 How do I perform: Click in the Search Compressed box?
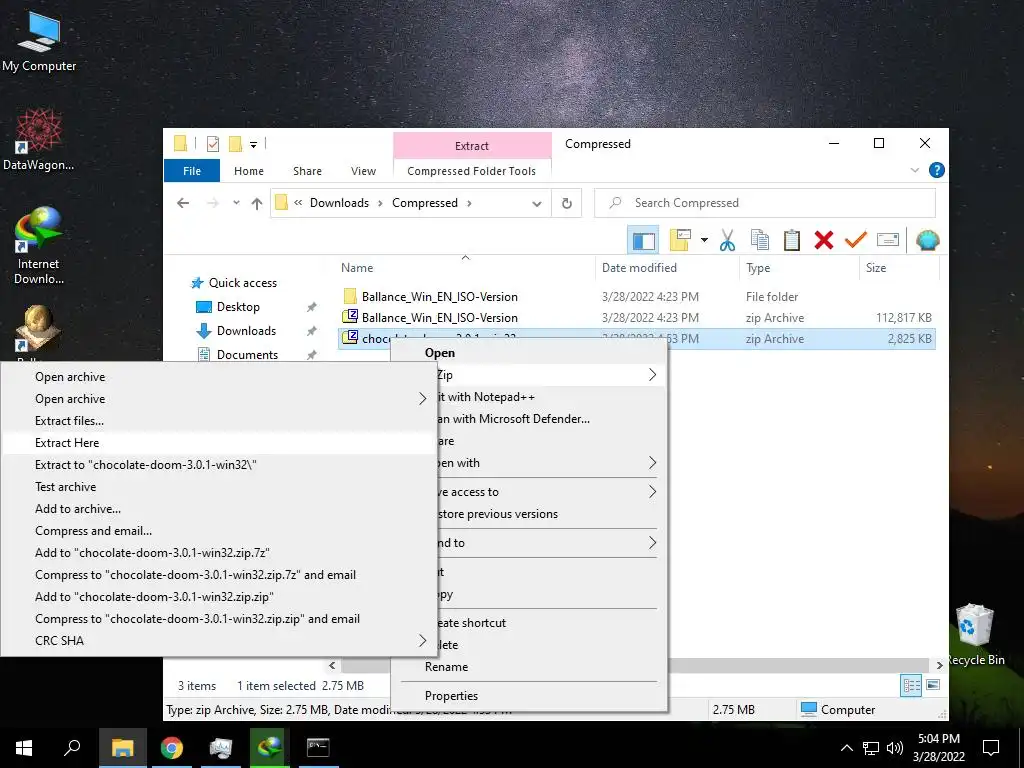coord(765,203)
